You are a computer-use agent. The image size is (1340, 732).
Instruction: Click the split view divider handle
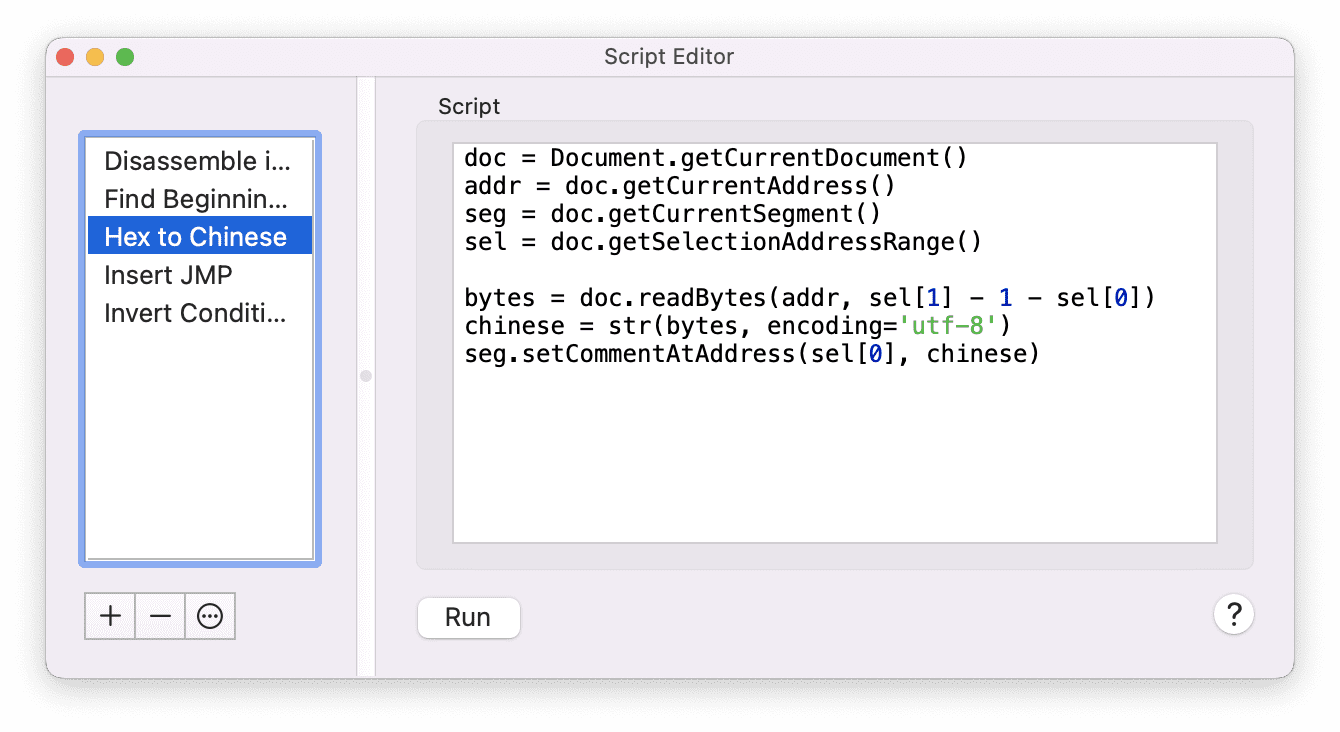pyautogui.click(x=366, y=376)
